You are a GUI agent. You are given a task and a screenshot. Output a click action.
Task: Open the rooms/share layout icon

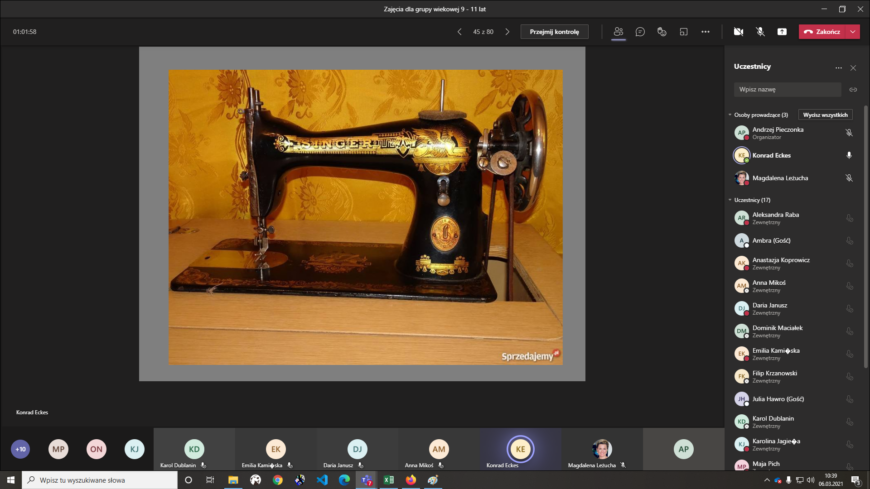[x=684, y=32]
